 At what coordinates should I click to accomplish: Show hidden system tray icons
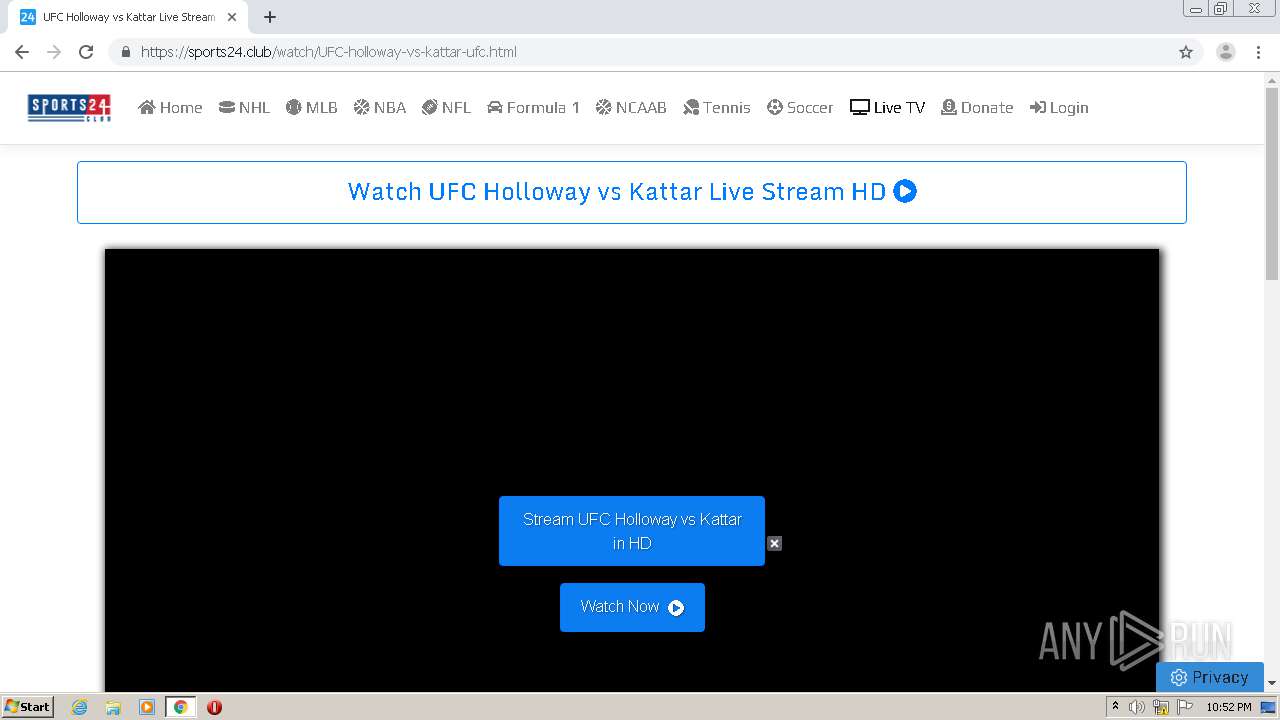(1115, 707)
